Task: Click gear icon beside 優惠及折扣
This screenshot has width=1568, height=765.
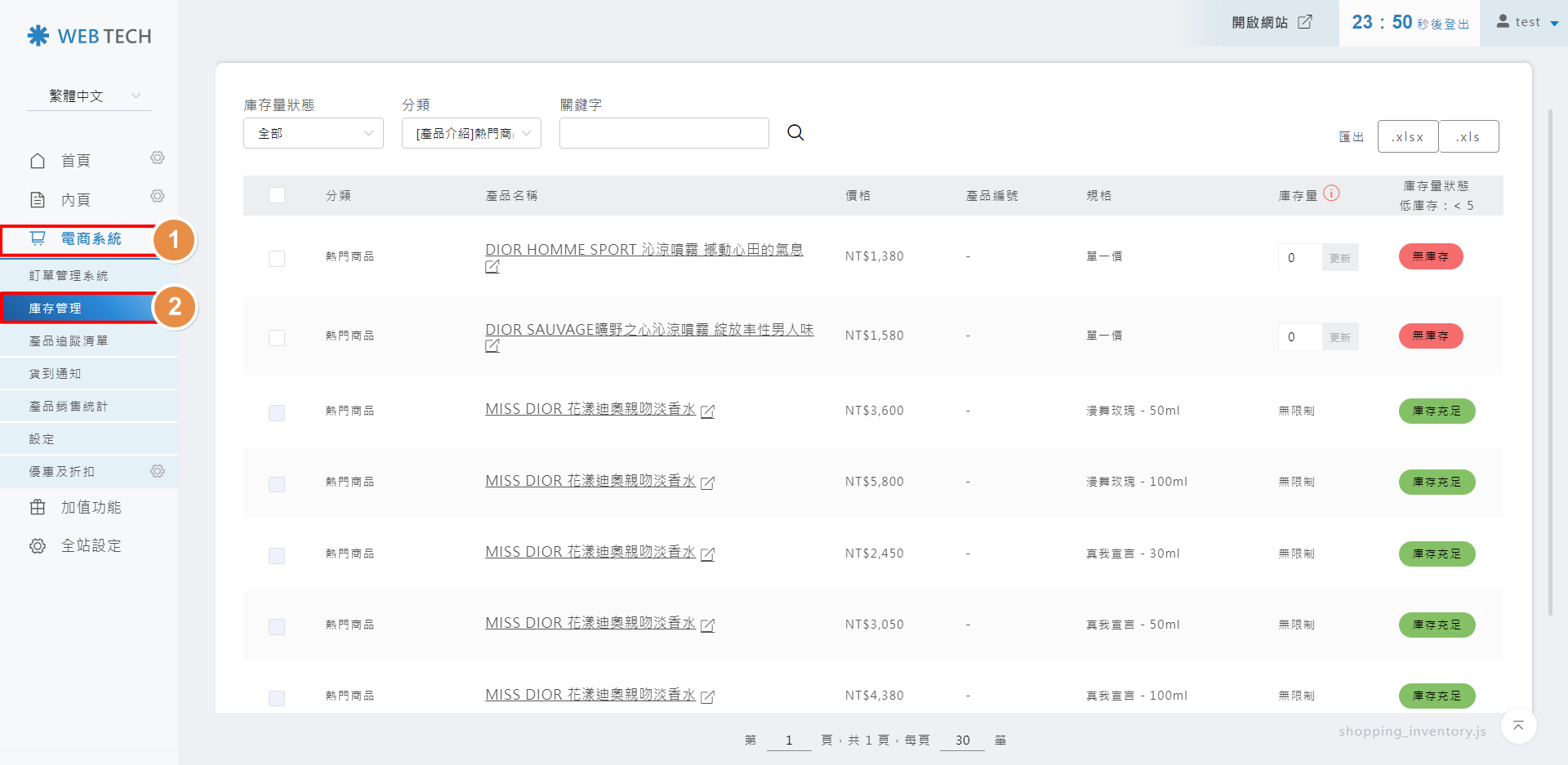Action: (x=158, y=471)
